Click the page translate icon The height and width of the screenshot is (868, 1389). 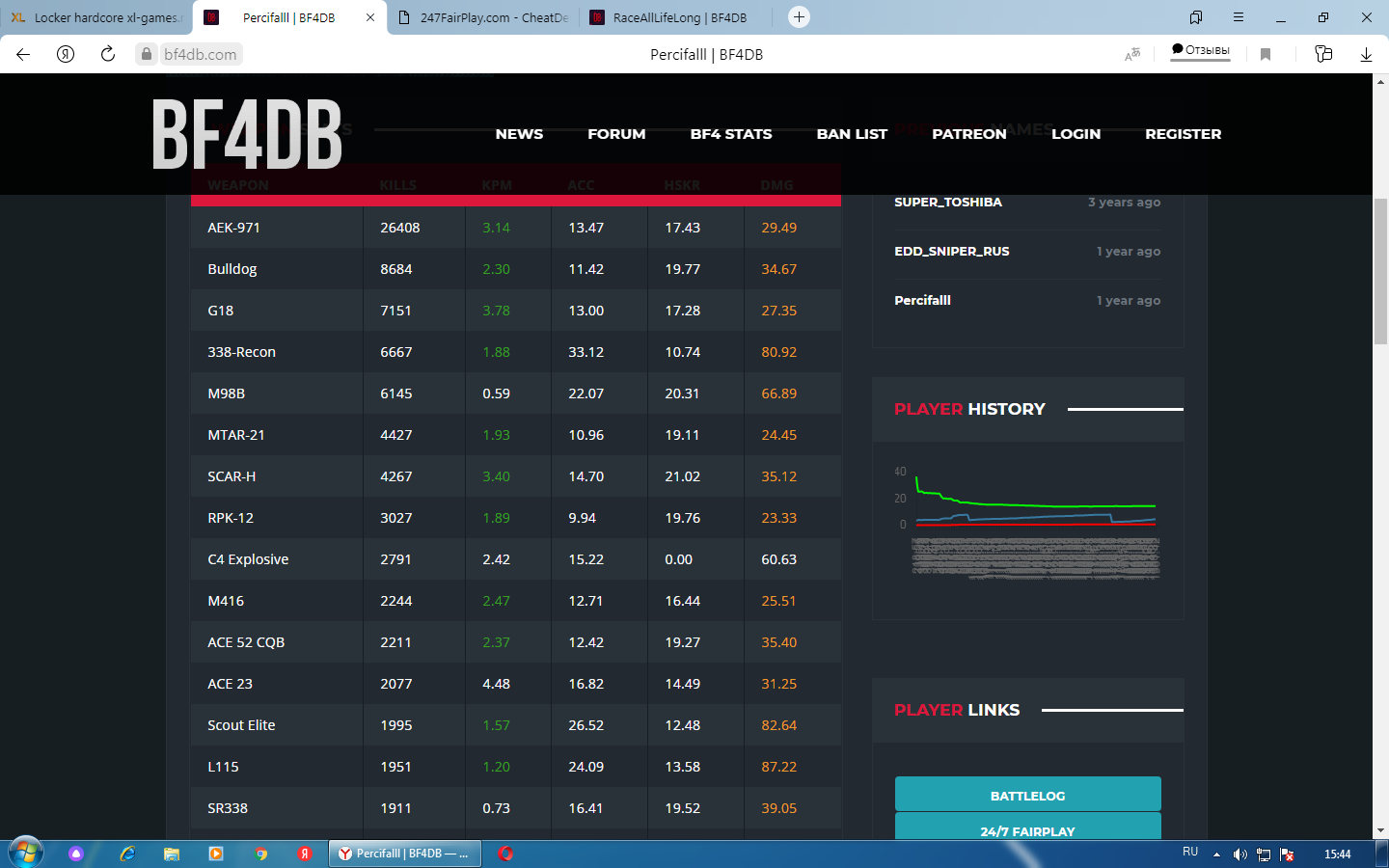(x=1132, y=54)
